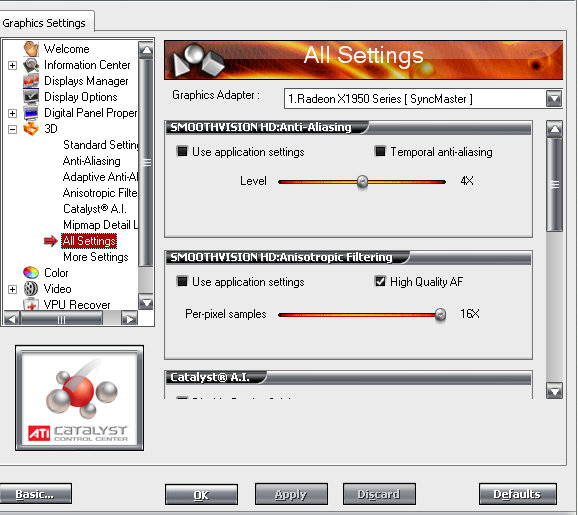The width and height of the screenshot is (578, 515).
Task: Click tree panel scroll up arrow
Action: click(x=146, y=50)
